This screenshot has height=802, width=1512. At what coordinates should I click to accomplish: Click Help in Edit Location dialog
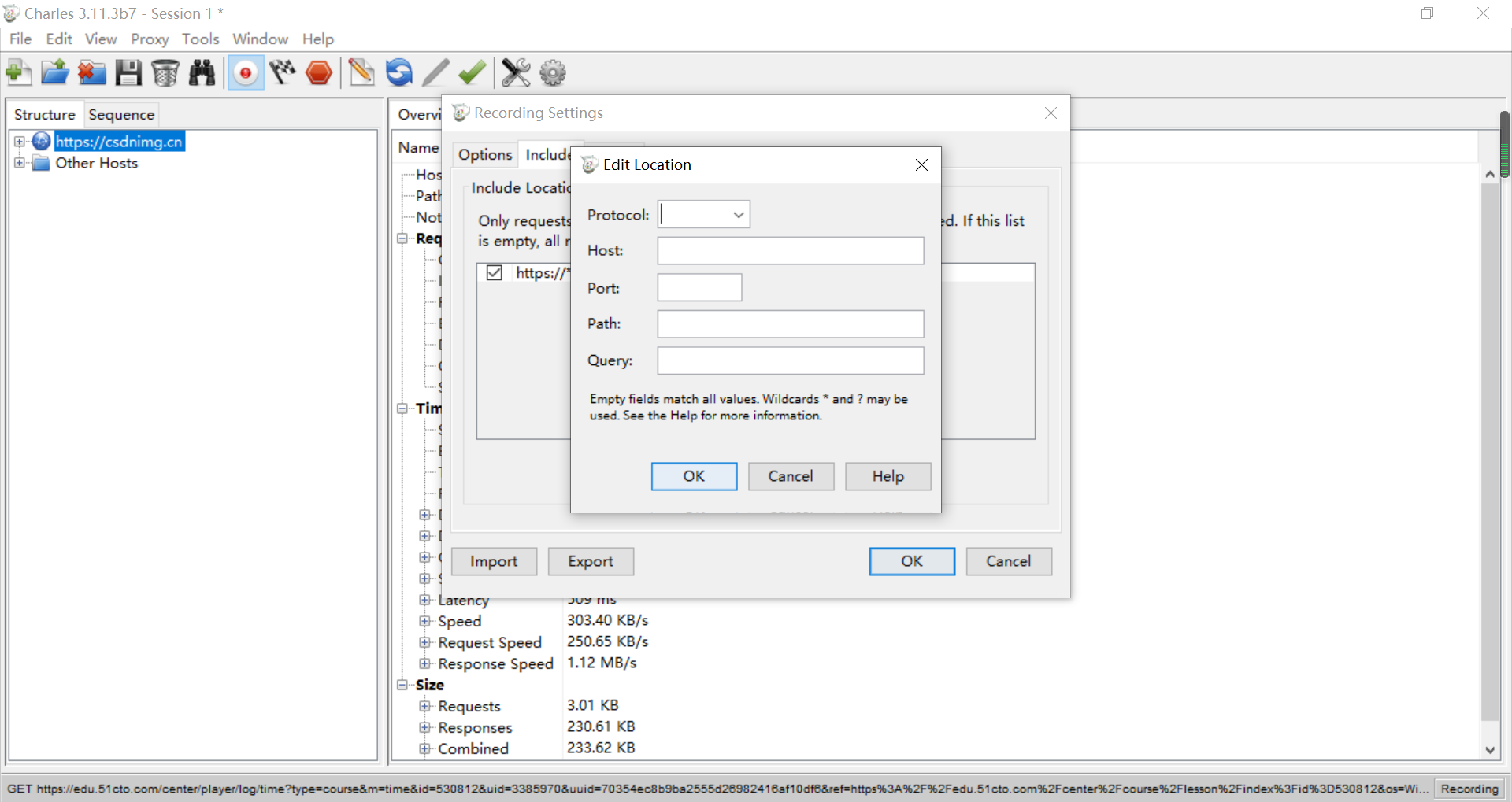[888, 476]
